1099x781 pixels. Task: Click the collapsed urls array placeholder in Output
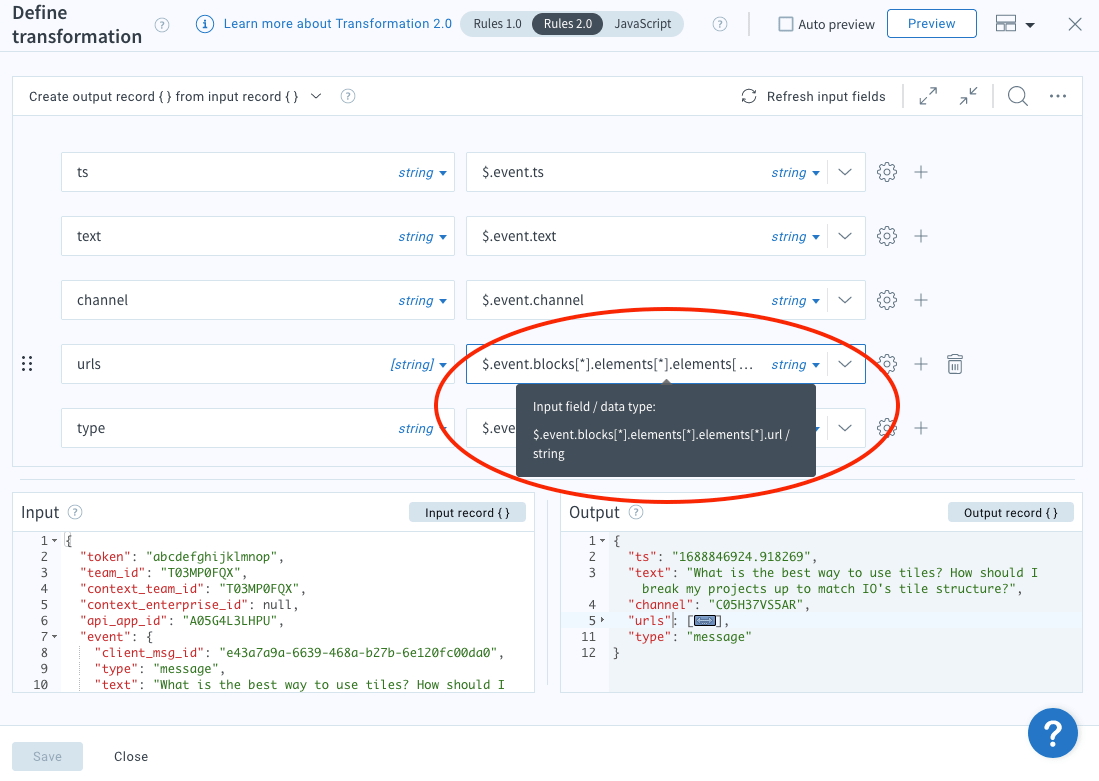point(704,620)
